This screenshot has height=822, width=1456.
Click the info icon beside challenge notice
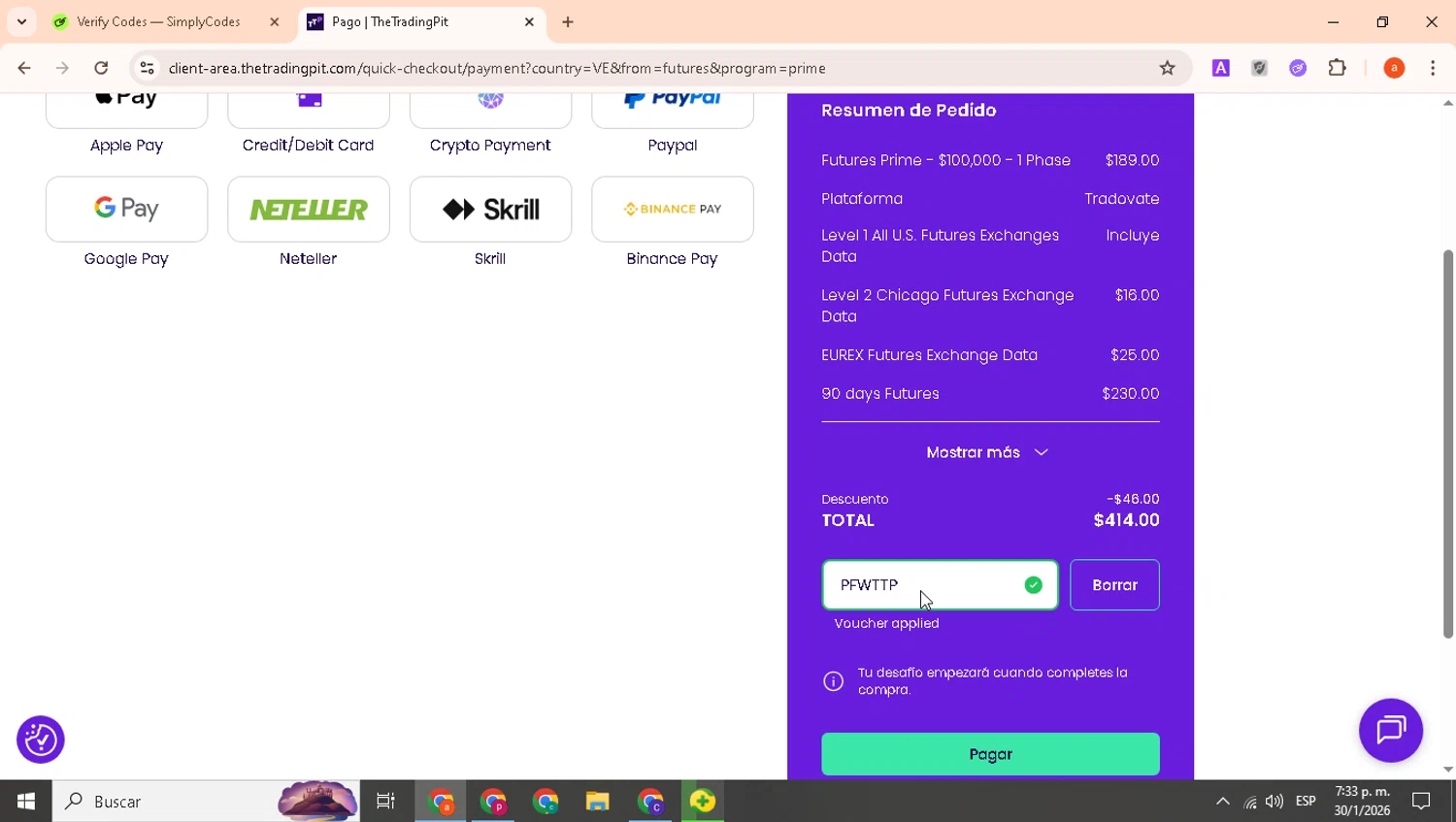(833, 681)
